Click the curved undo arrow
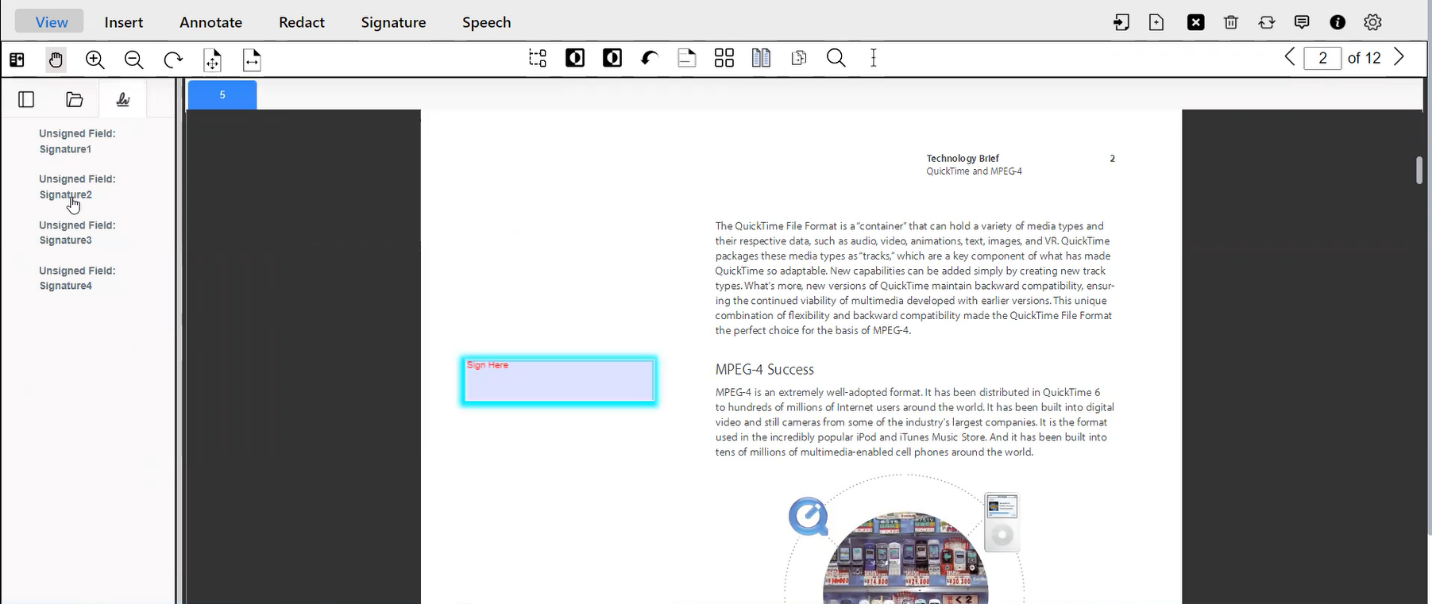Image resolution: width=1432 pixels, height=604 pixels. coord(650,58)
